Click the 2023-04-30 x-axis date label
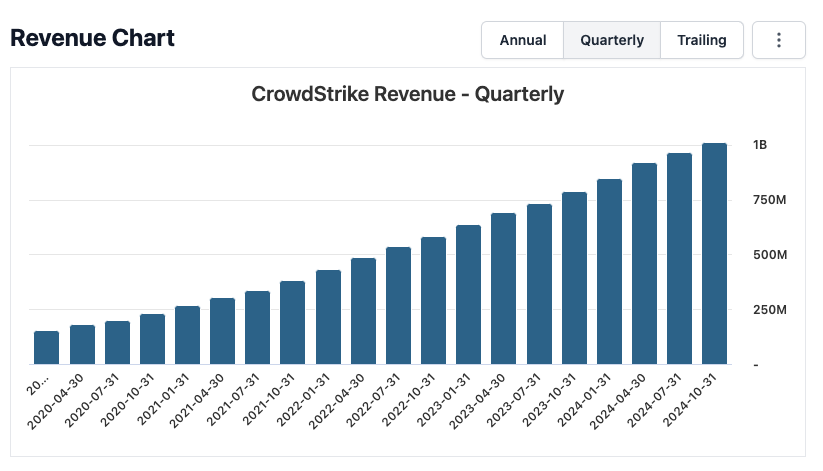Image resolution: width=823 pixels, height=471 pixels. point(477,401)
